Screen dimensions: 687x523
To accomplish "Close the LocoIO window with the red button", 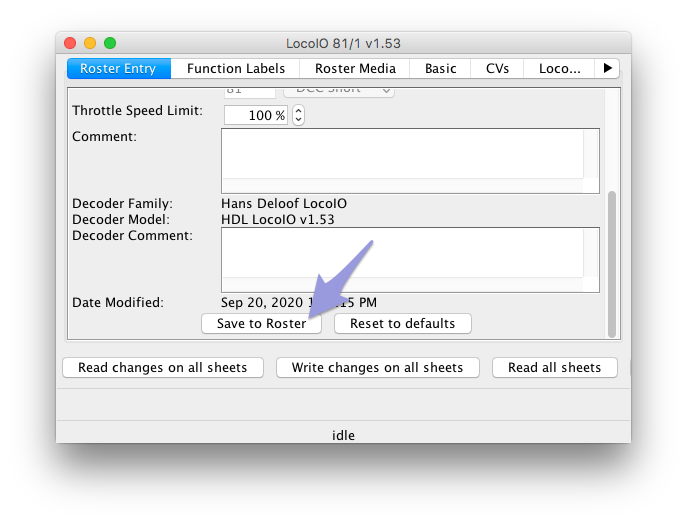I will (70, 43).
